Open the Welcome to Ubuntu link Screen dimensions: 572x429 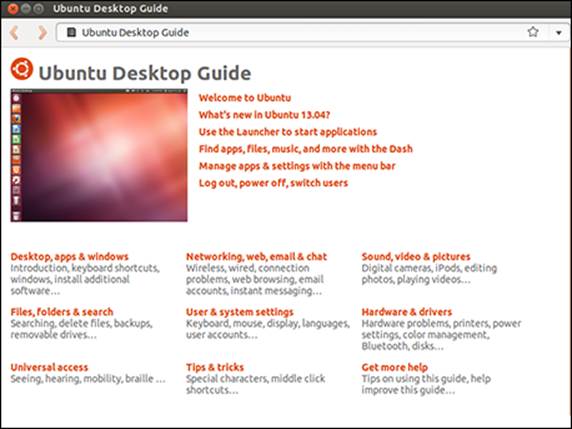coord(245,98)
